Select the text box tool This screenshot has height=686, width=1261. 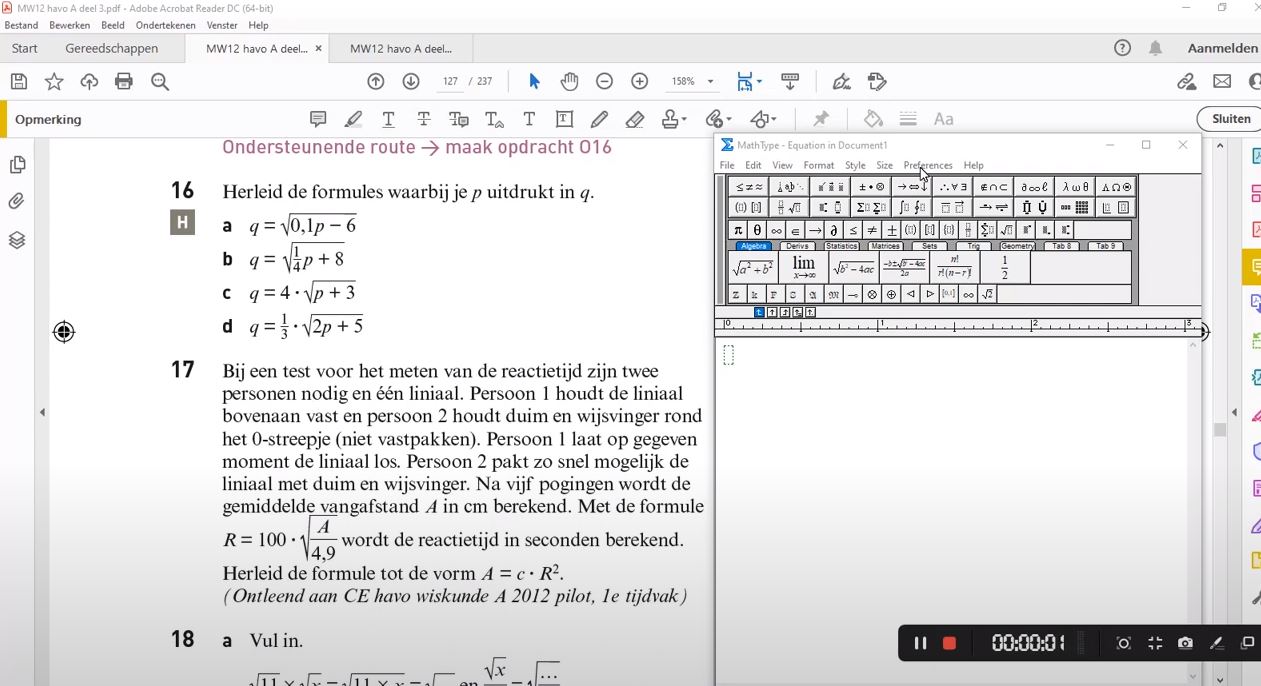pyautogui.click(x=564, y=119)
